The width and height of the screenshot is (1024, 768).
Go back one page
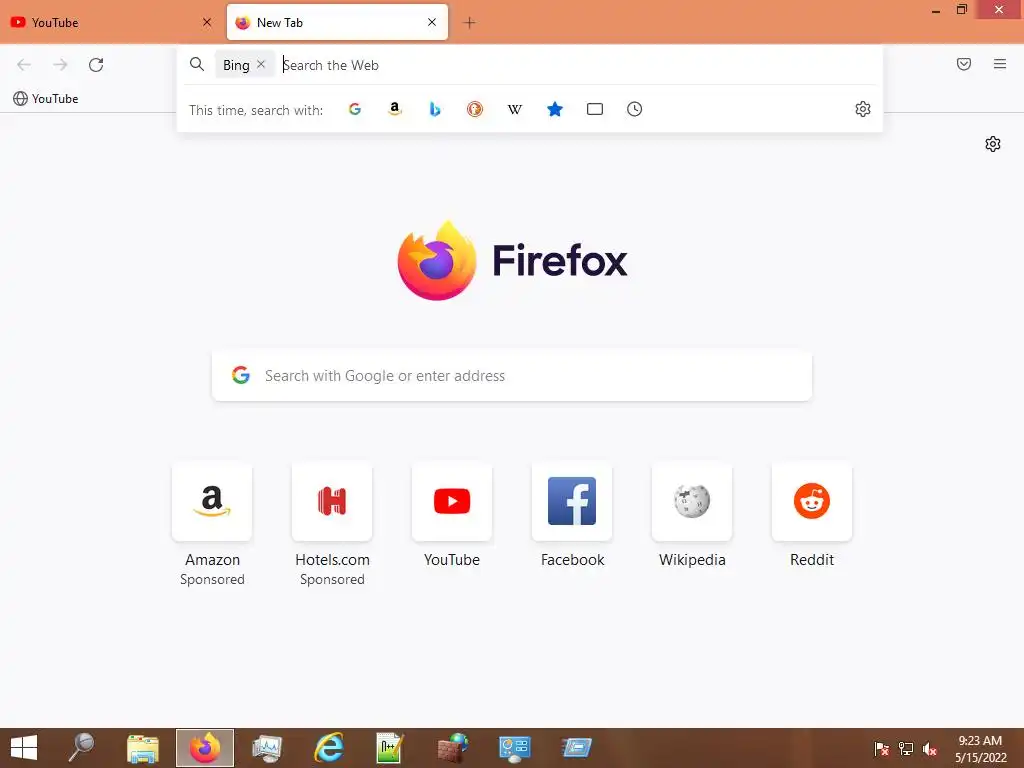(24, 65)
